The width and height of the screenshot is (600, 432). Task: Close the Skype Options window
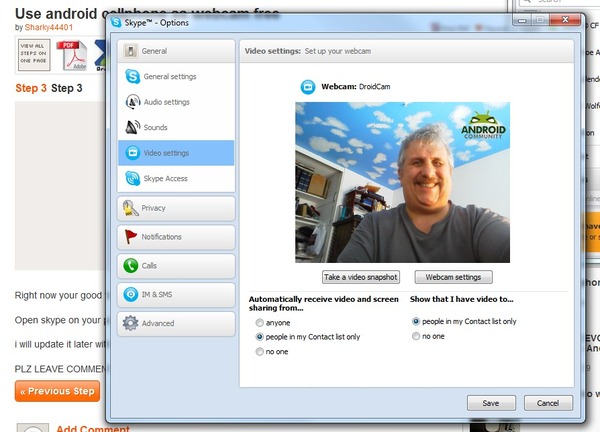565,20
